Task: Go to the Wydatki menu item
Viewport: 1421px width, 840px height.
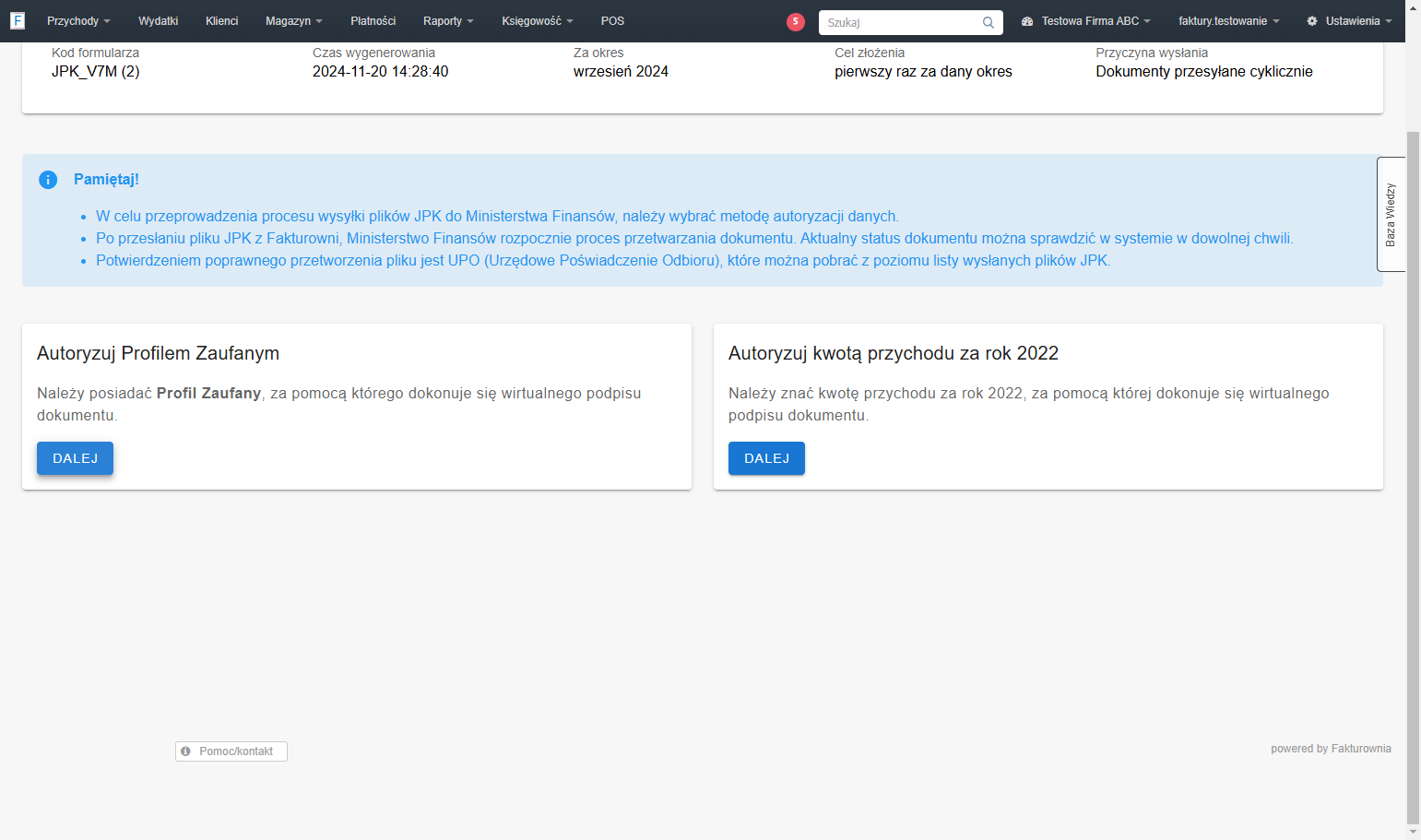Action: [x=159, y=21]
